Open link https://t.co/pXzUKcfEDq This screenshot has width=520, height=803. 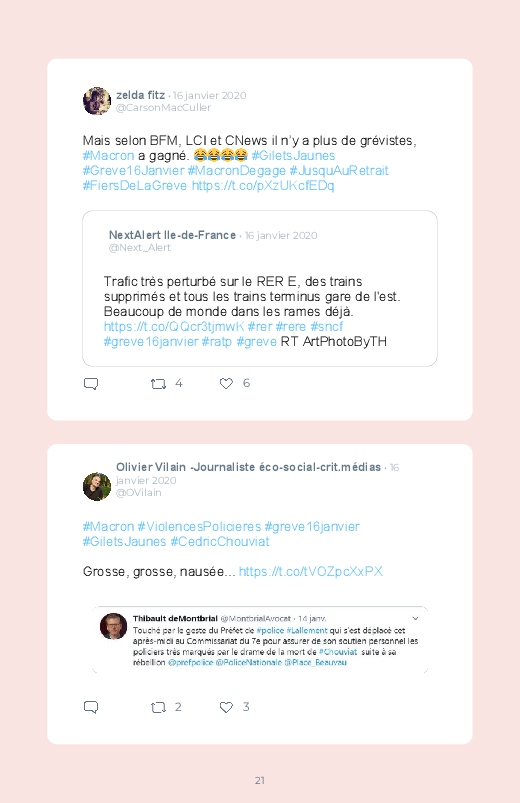[x=263, y=185]
